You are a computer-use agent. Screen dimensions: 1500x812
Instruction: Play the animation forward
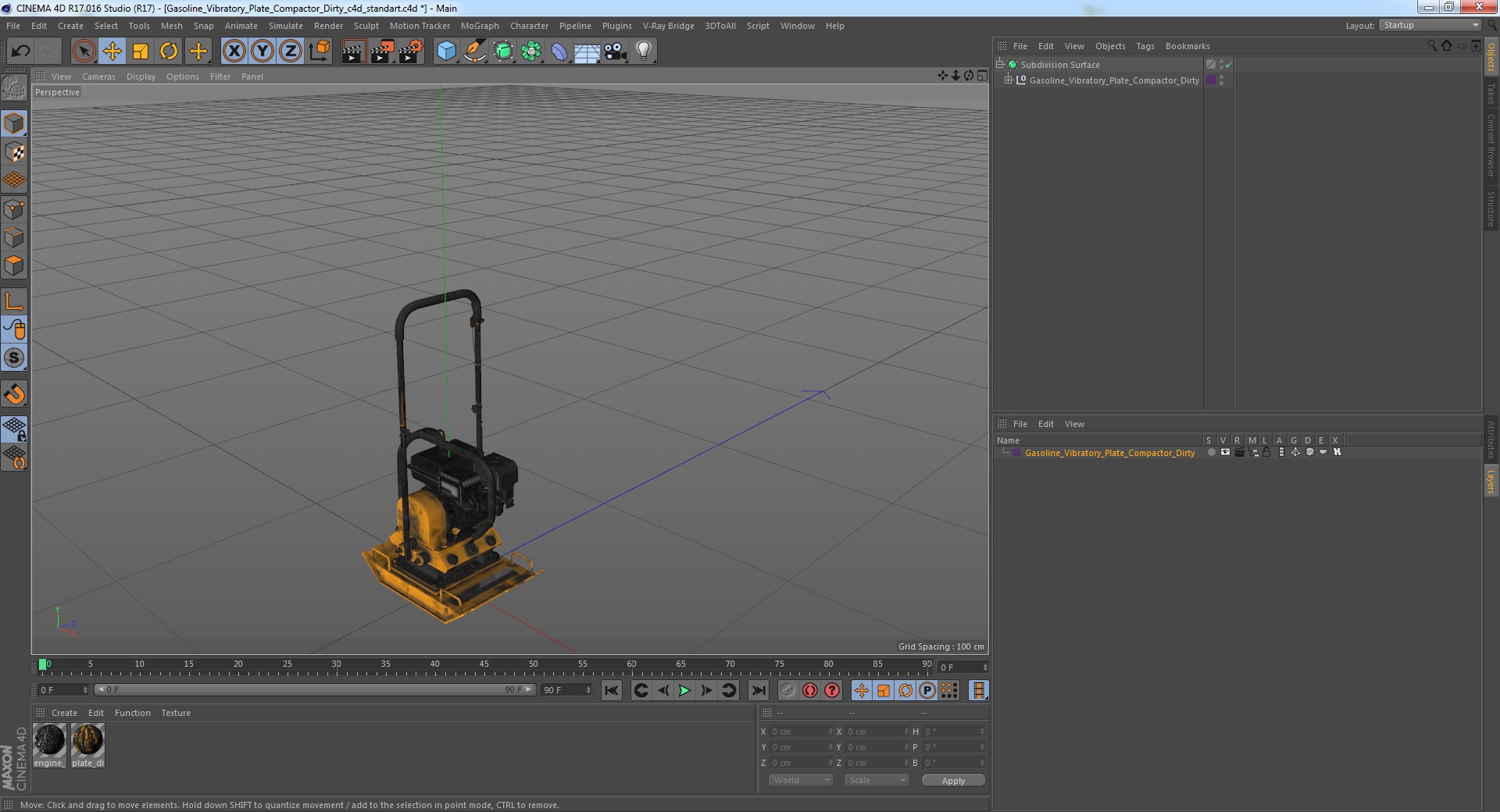tap(684, 690)
